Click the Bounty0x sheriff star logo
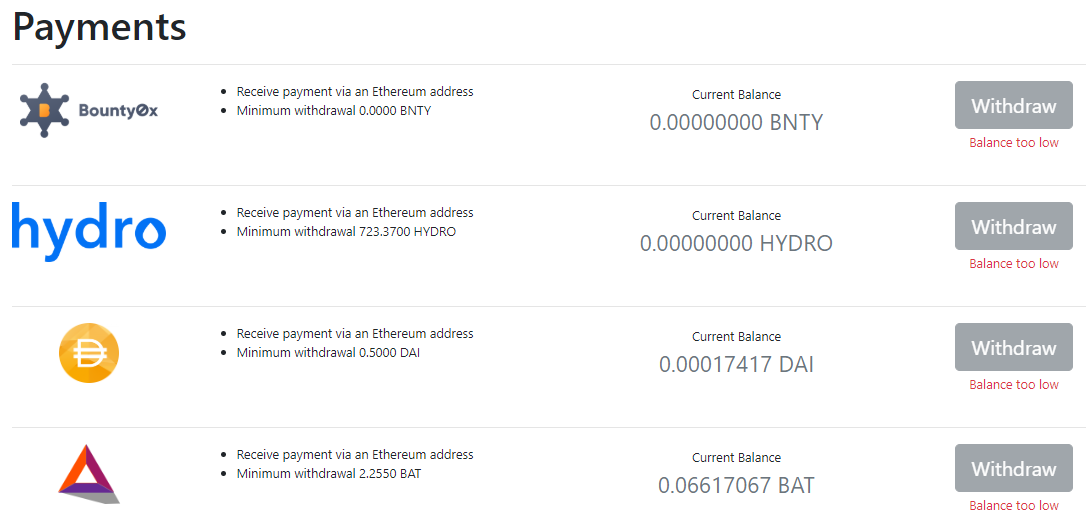Image resolution: width=1086 pixels, height=528 pixels. click(89, 110)
